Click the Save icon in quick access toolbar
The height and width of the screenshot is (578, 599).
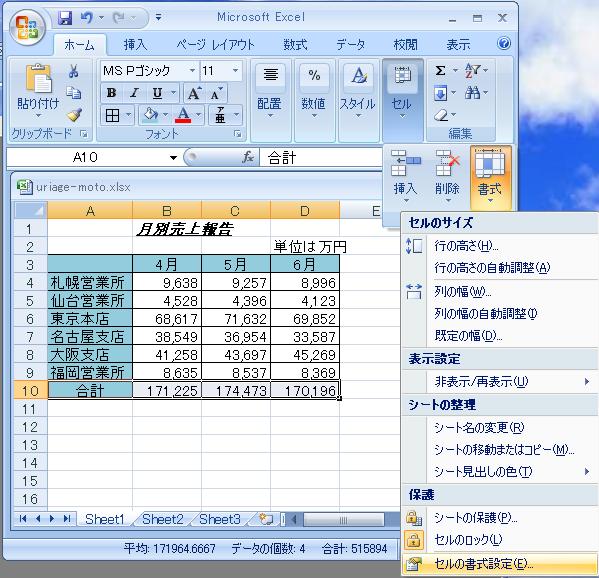tap(65, 18)
